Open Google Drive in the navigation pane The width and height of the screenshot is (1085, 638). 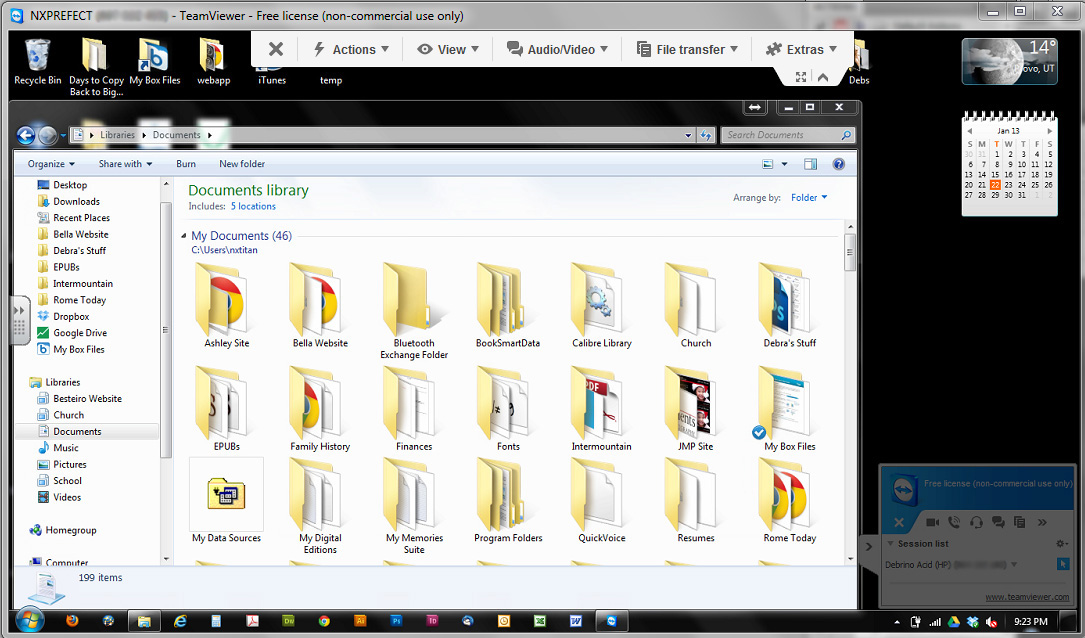click(80, 333)
